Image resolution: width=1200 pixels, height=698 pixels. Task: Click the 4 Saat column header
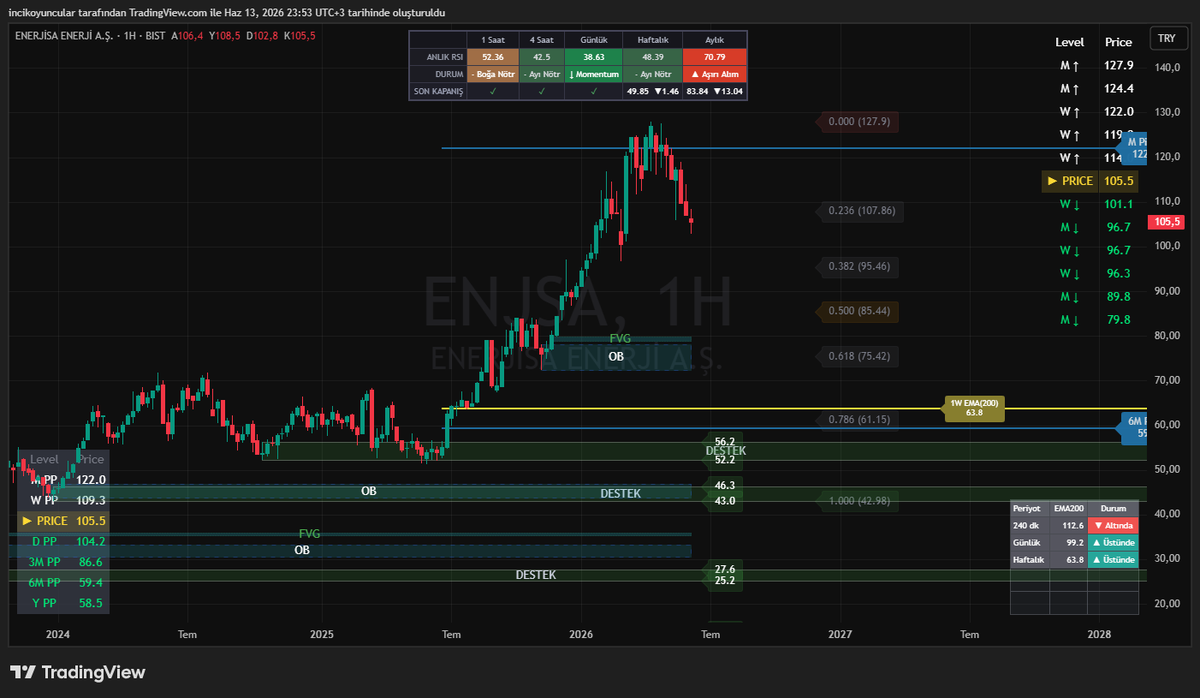(x=541, y=39)
